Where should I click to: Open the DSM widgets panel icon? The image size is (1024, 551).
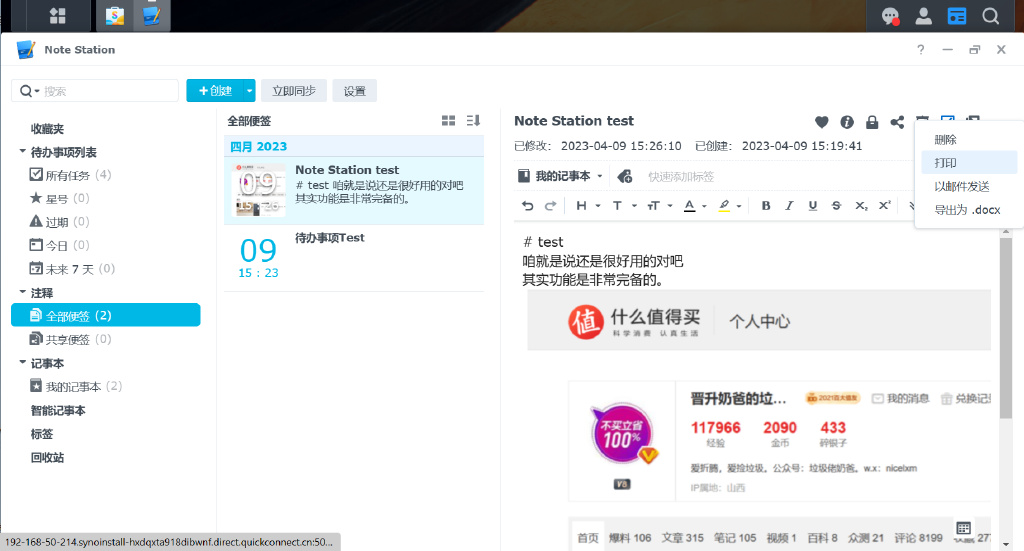pyautogui.click(x=957, y=16)
